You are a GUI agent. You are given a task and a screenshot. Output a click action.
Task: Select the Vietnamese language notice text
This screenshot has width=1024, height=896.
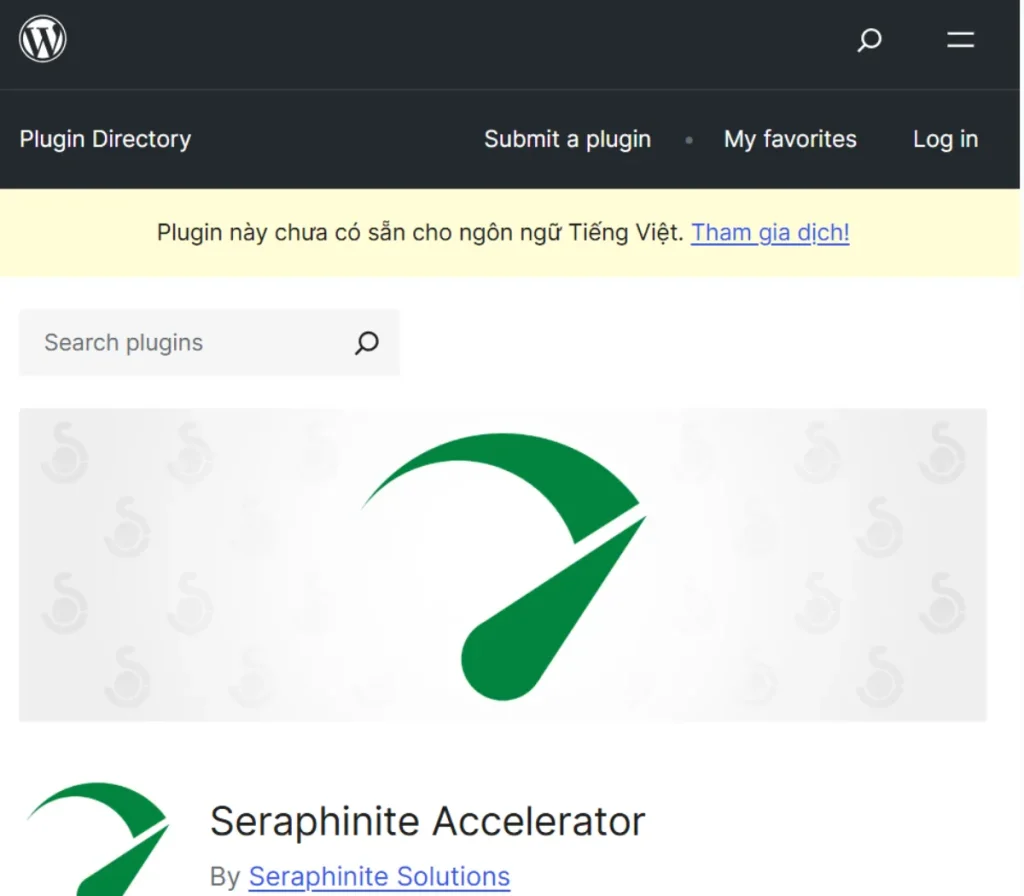(x=420, y=232)
